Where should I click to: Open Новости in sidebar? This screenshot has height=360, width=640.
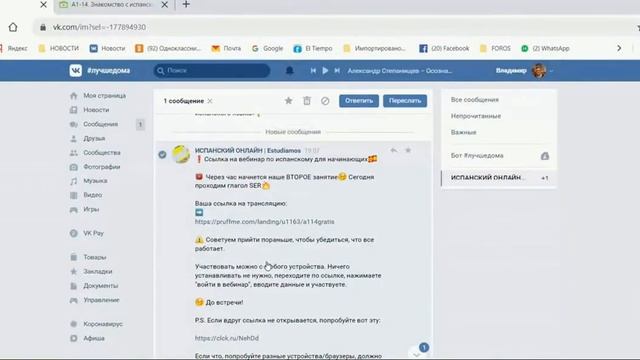click(x=96, y=110)
